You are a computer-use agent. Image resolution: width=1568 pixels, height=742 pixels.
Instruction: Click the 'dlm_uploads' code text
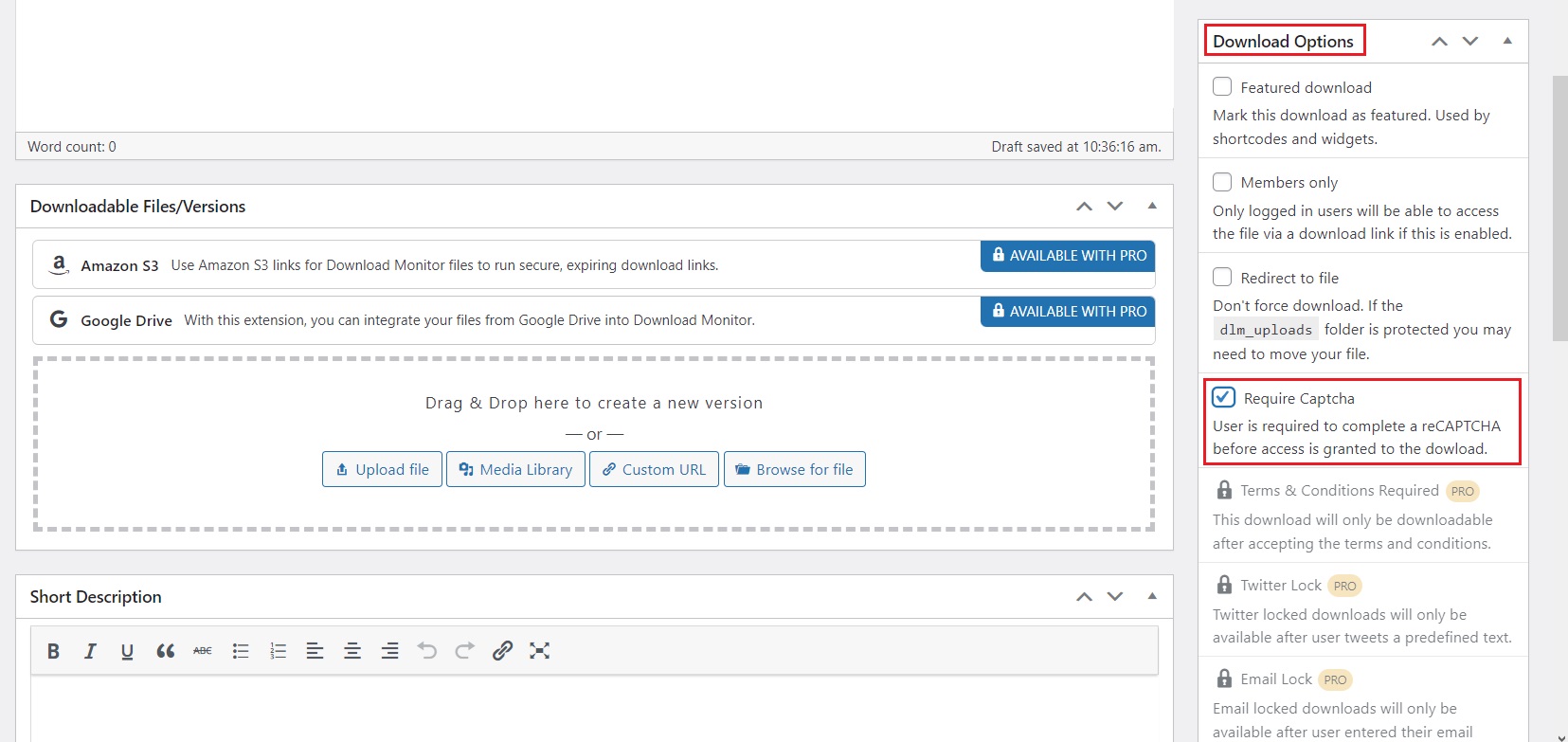pos(1266,330)
